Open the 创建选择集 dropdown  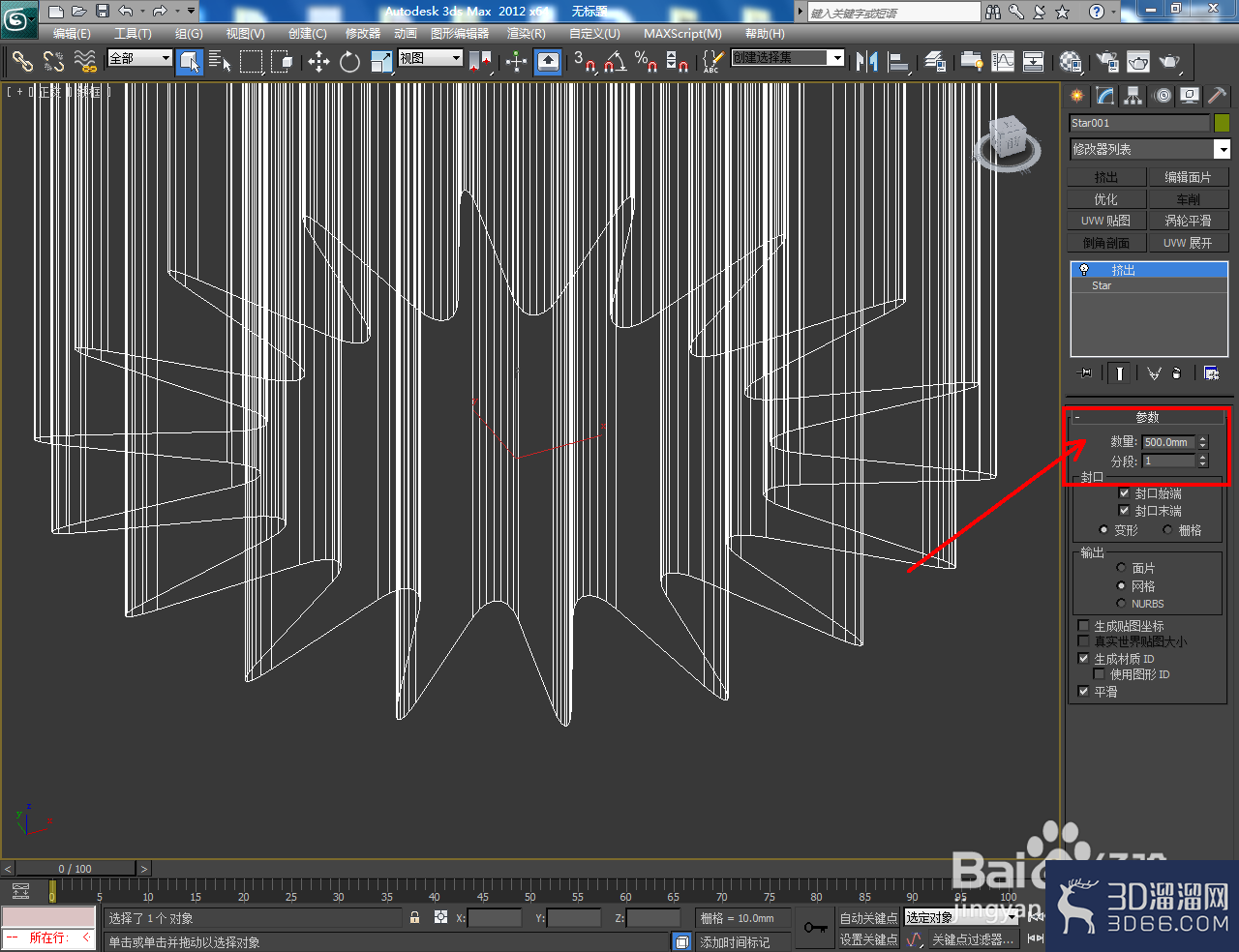[788, 58]
